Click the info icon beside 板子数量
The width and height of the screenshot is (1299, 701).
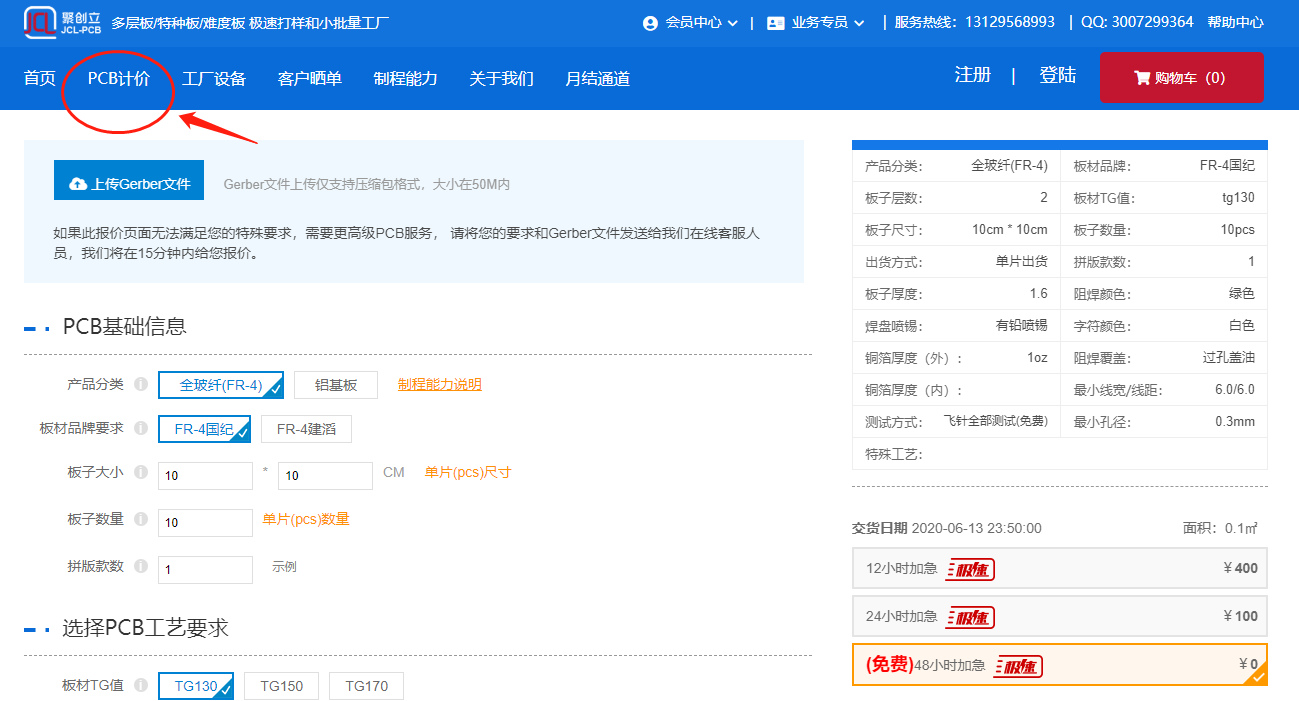click(x=141, y=519)
